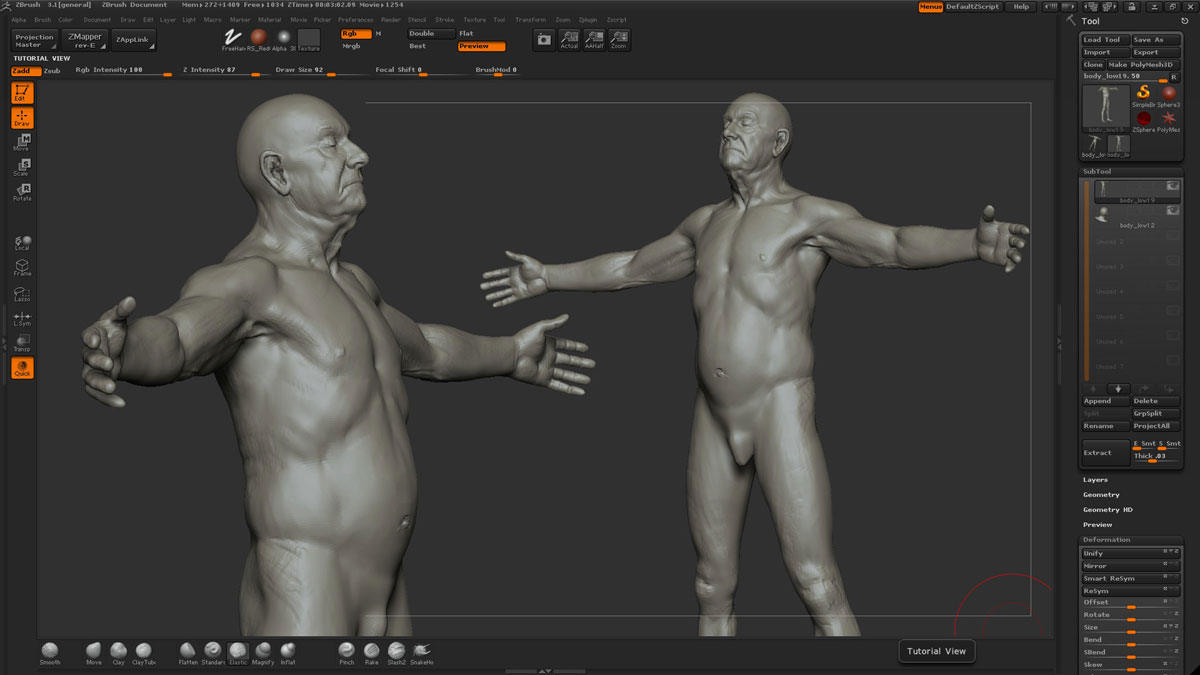The image size is (1200, 675).
Task: Select the Move transform tool
Action: pos(21,142)
